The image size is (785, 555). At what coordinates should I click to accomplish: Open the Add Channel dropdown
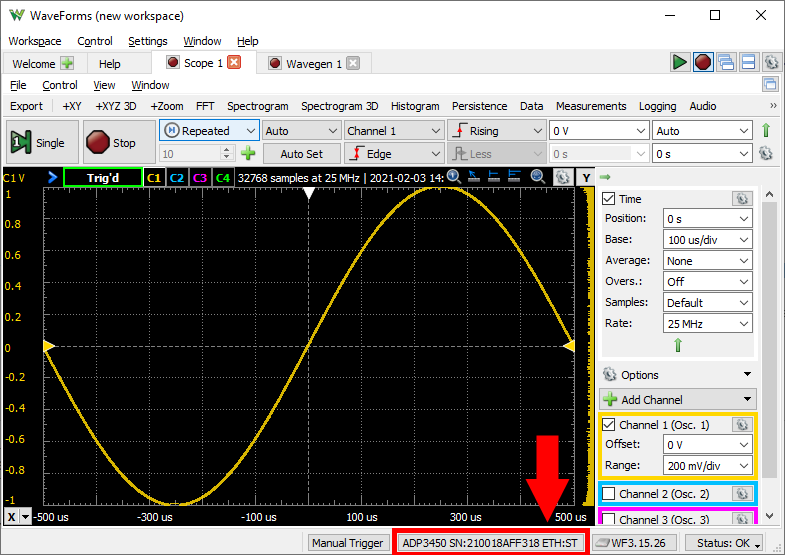[x=678, y=399]
